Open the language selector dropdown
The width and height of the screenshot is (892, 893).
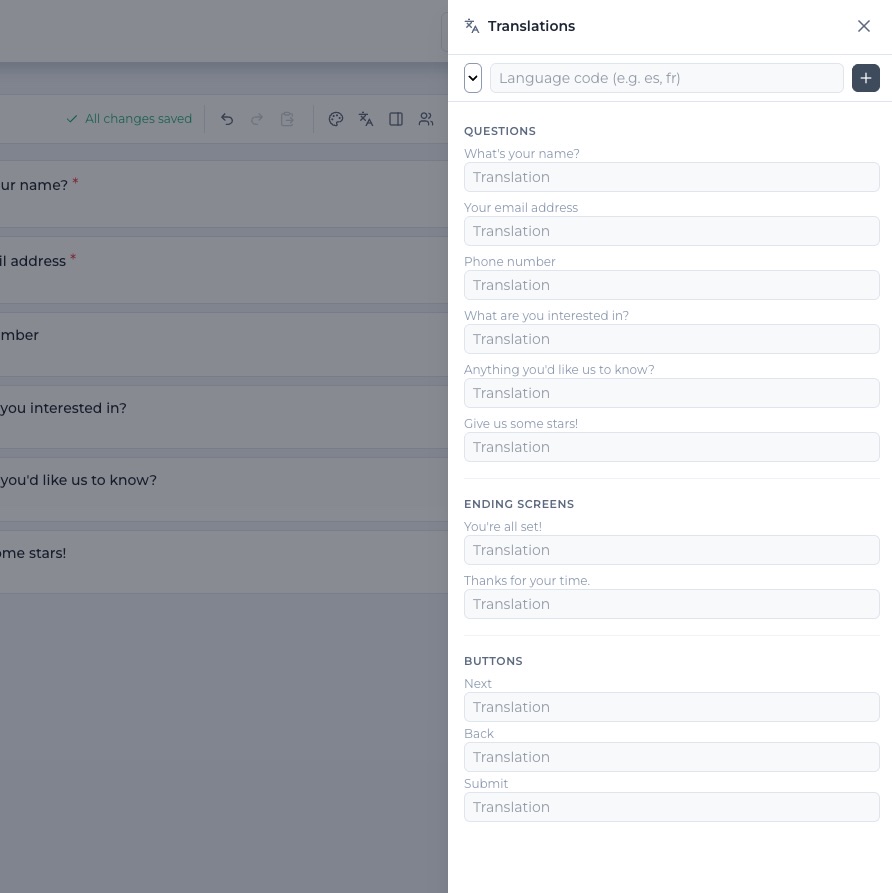point(473,78)
